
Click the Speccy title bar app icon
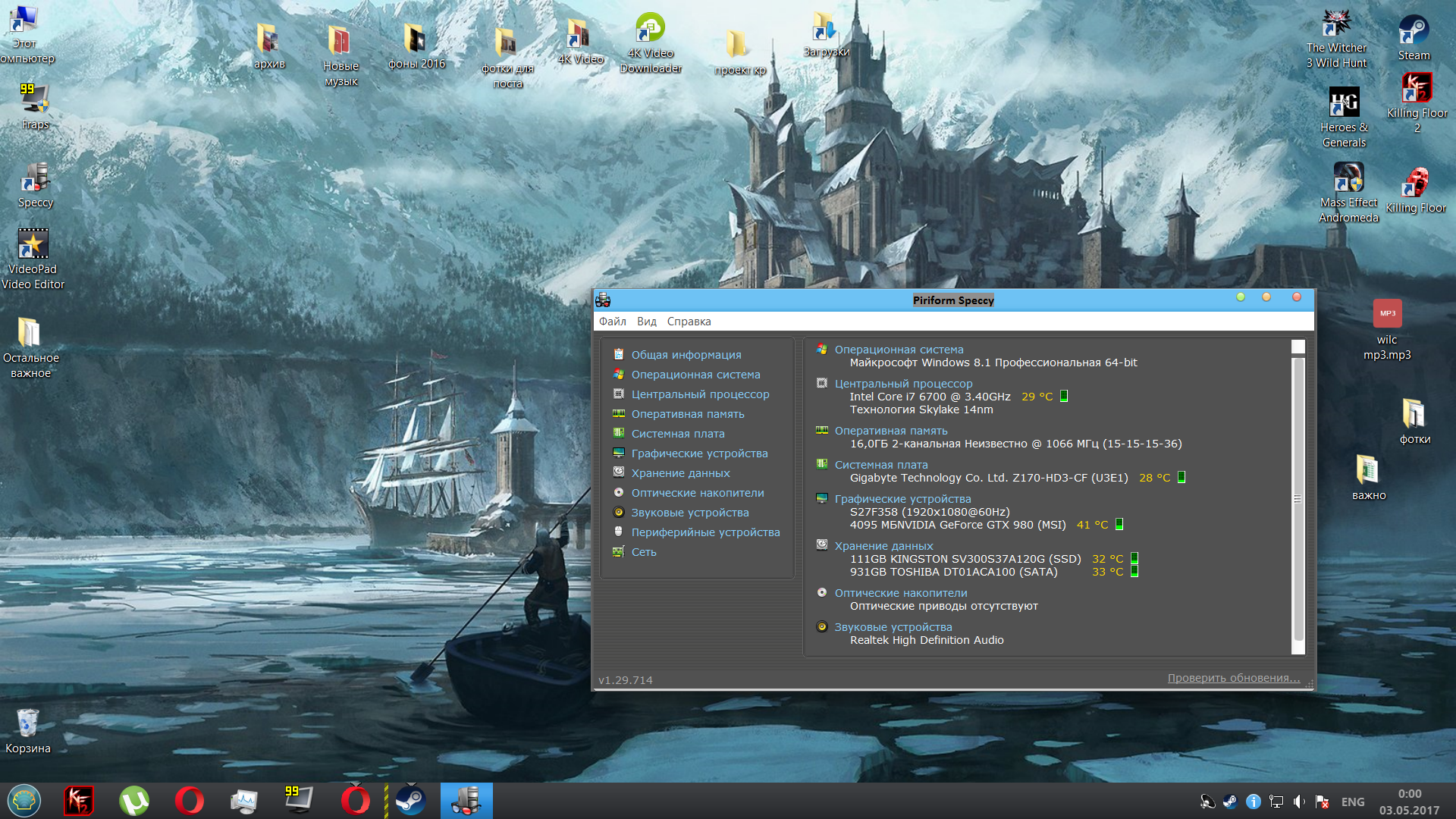[604, 300]
